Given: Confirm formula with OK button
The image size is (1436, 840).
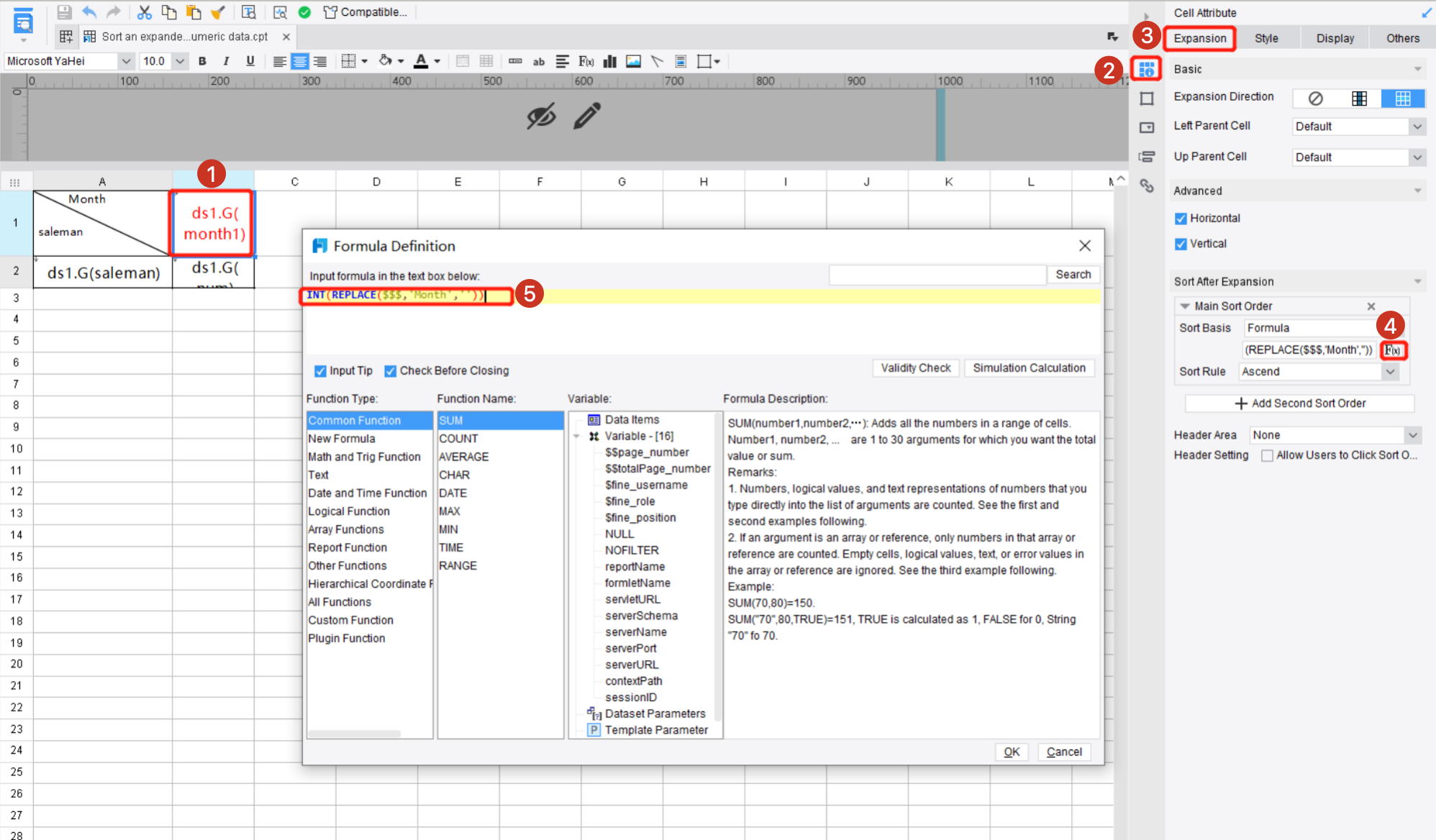Looking at the screenshot, I should click(1012, 752).
